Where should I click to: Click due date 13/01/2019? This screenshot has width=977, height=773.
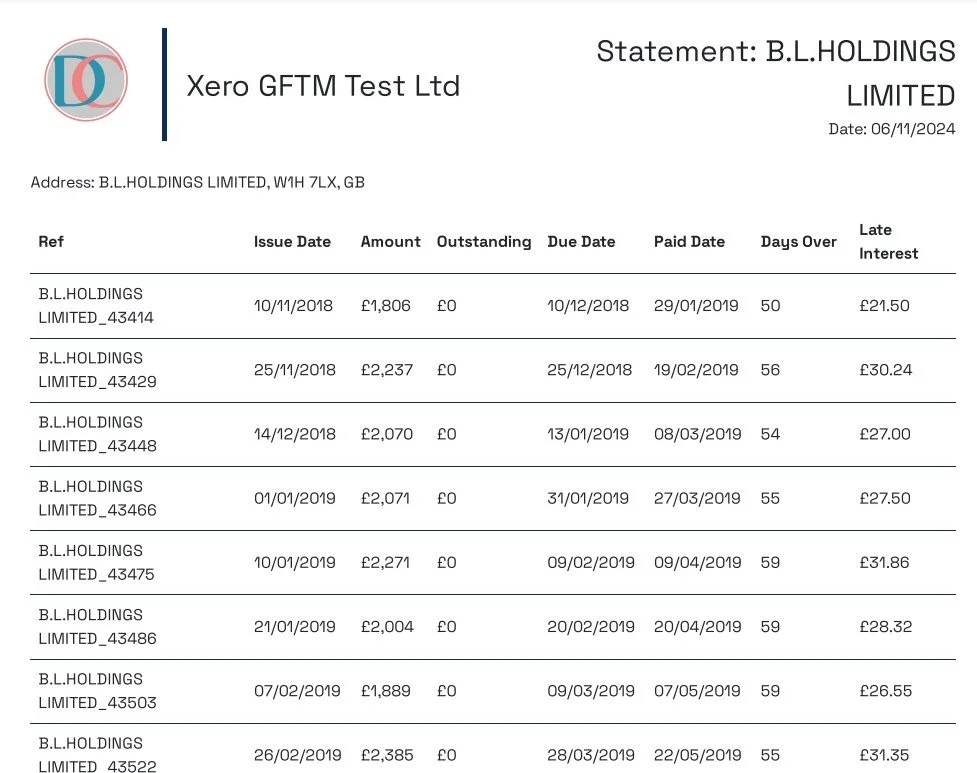588,434
